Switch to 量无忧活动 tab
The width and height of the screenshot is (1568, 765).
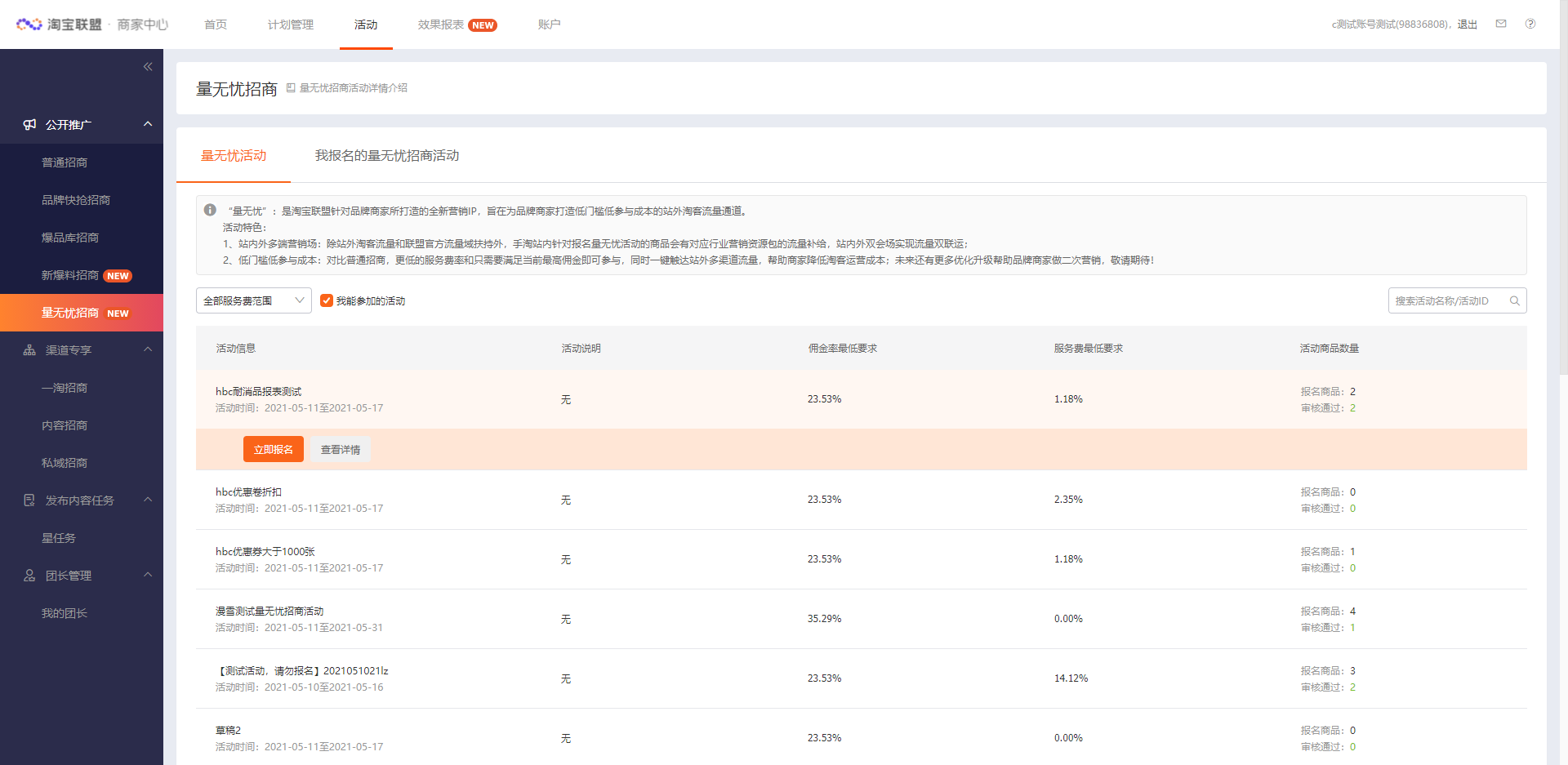click(234, 155)
